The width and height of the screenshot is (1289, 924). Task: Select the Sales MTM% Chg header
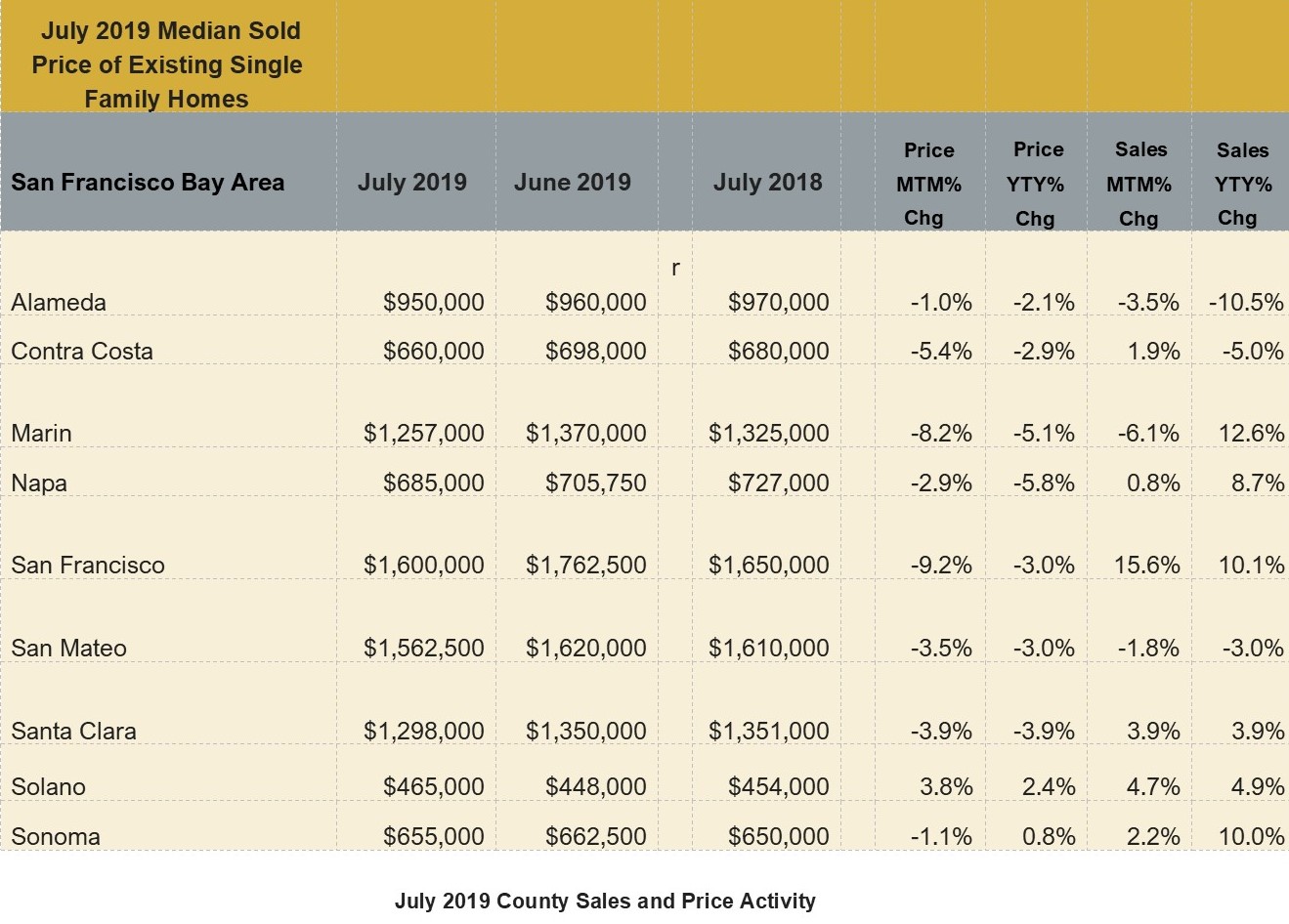tap(1139, 184)
